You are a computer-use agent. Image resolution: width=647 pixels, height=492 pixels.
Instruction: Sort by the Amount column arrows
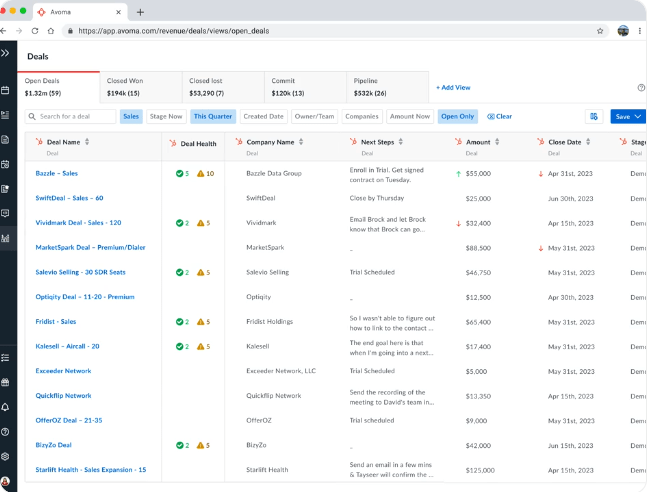coord(497,142)
